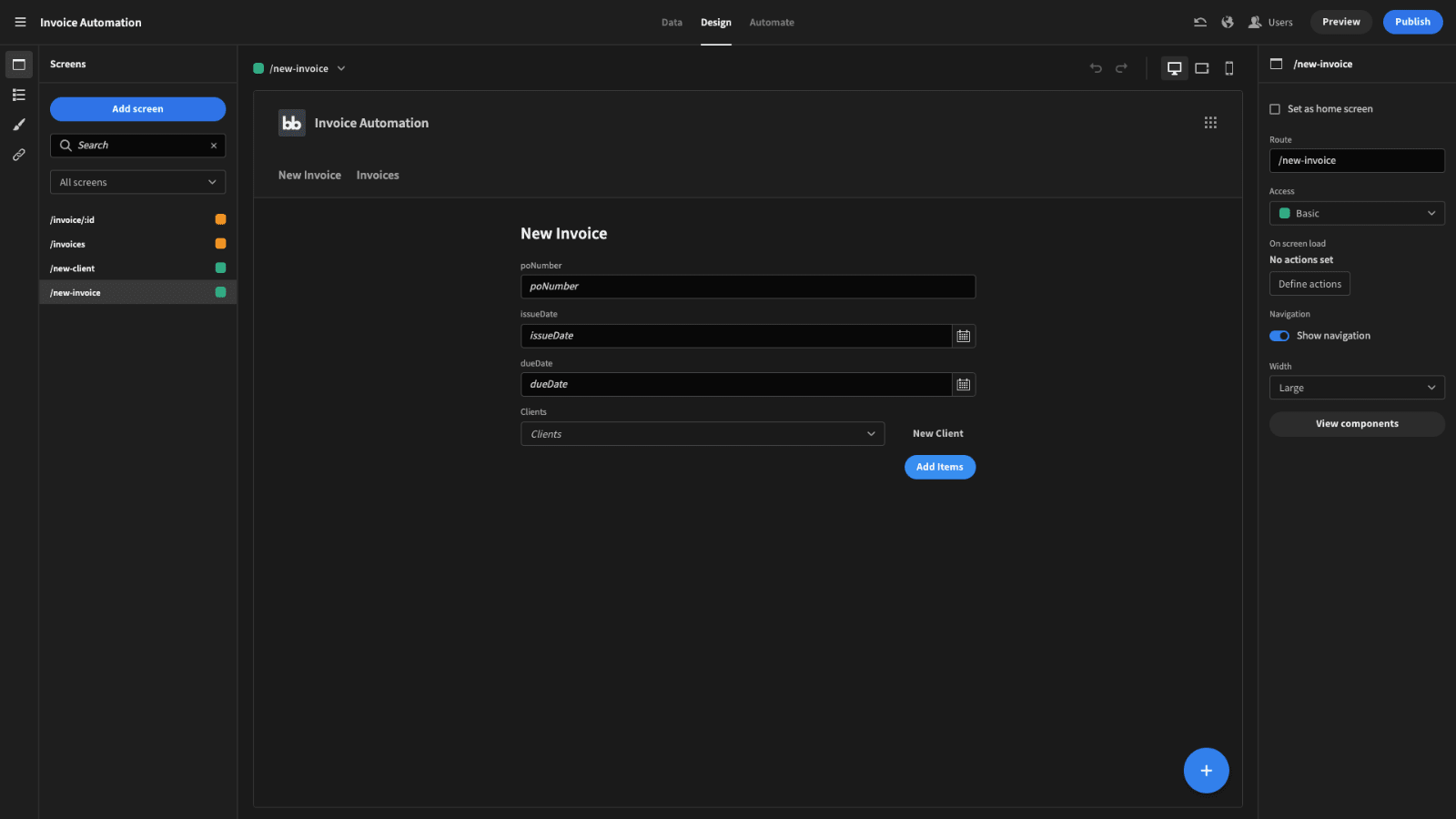Click the blue plus add component button
1456x819 pixels.
coord(1206,771)
